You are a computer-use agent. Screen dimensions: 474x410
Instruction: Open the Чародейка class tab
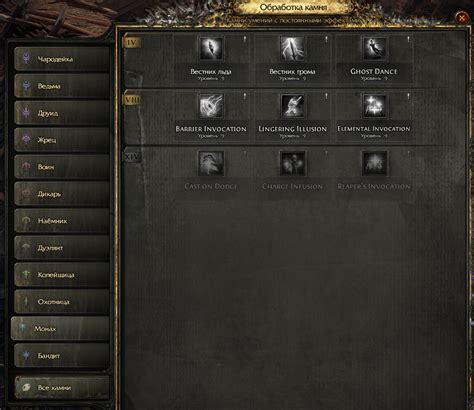tap(62, 59)
